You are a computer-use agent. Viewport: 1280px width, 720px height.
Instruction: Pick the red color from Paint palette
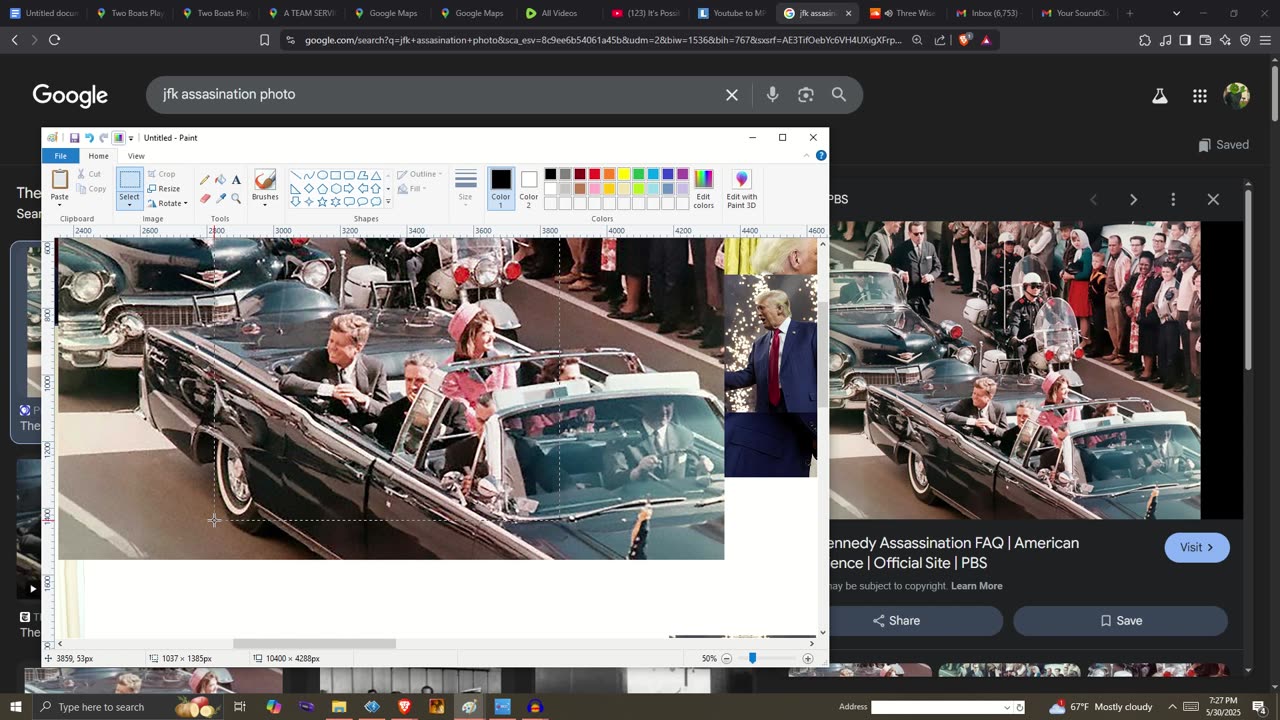click(594, 175)
